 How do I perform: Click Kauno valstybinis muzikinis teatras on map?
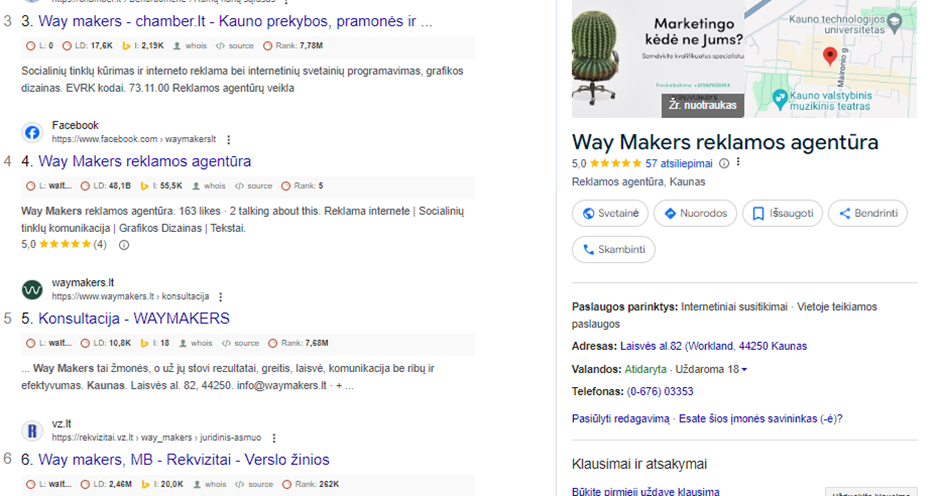click(x=822, y=101)
